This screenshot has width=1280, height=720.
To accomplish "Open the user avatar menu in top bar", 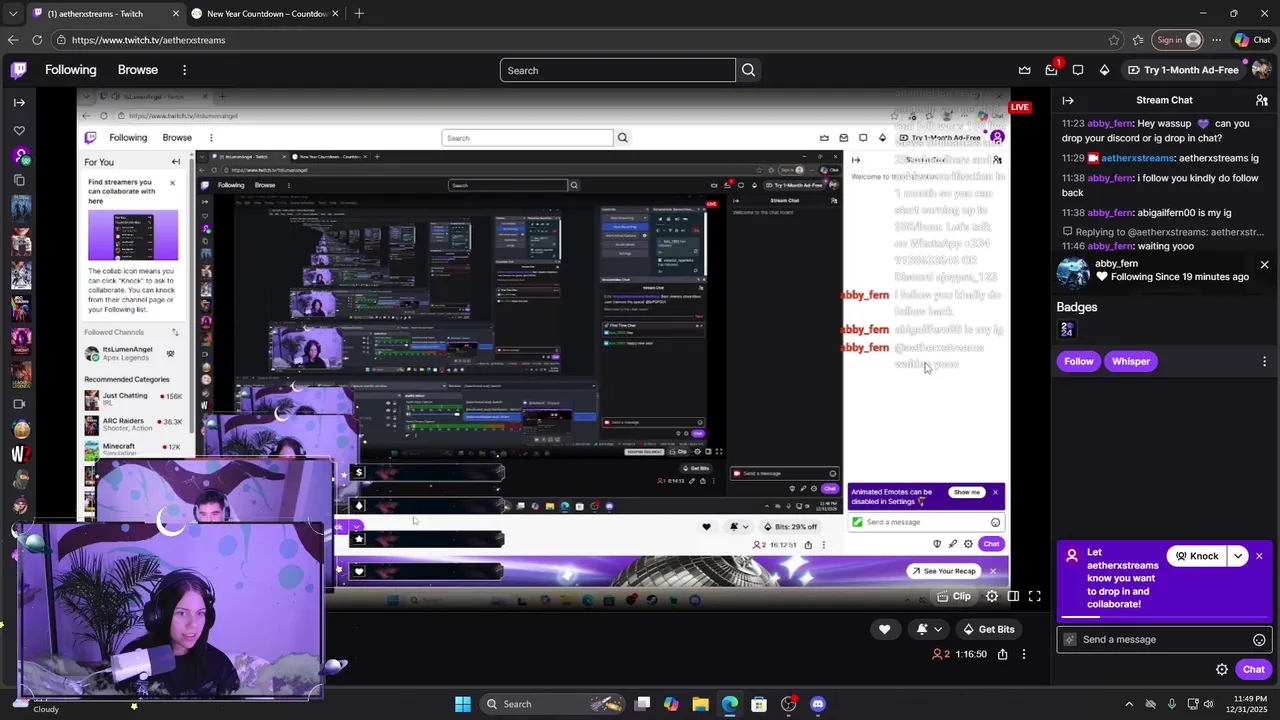I will [x=1262, y=70].
